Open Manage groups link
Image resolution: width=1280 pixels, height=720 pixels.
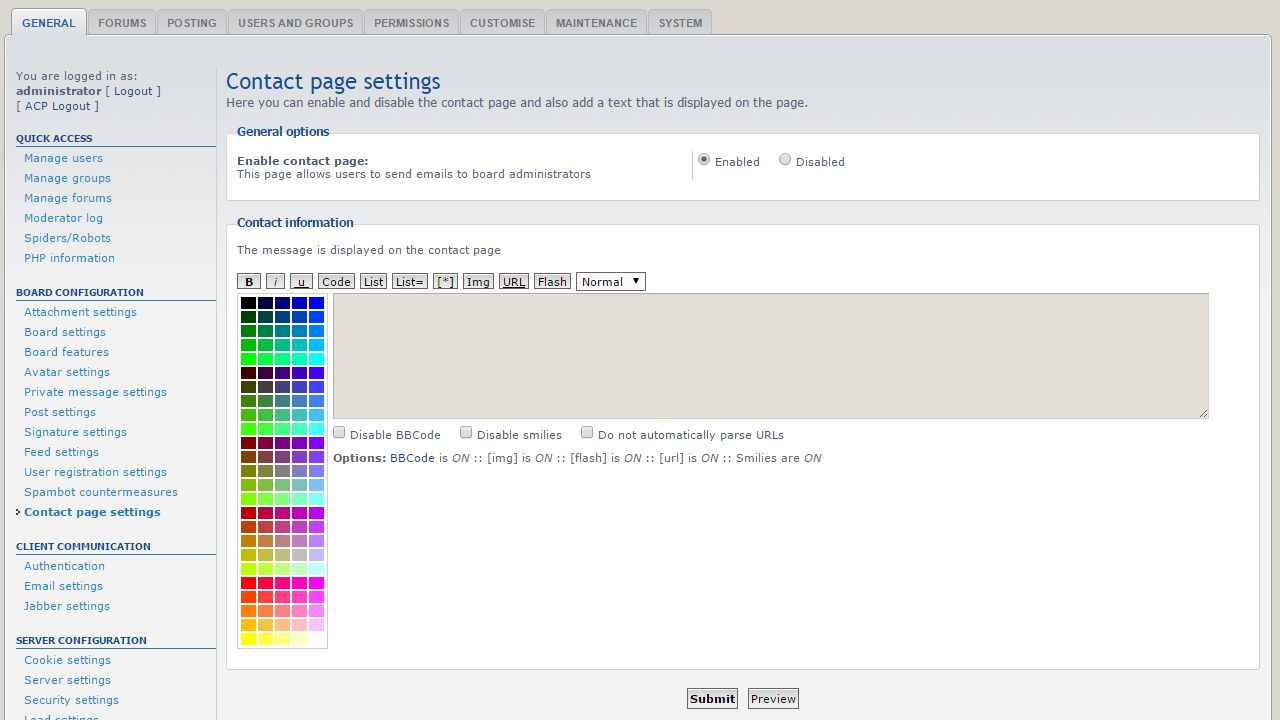click(67, 178)
